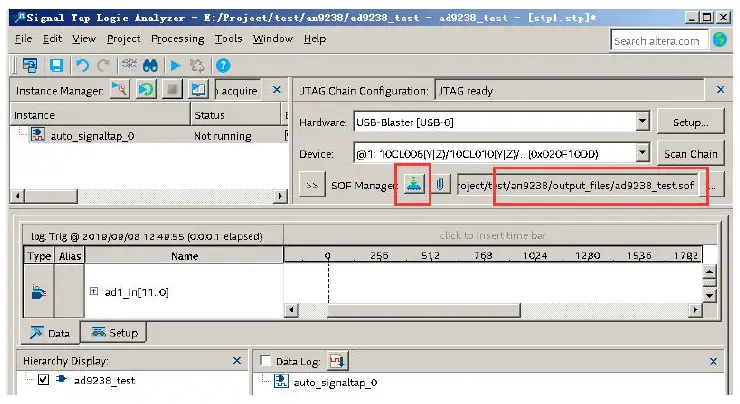Click the 'click to insert time bar' area
740x404 pixels.
[493, 235]
